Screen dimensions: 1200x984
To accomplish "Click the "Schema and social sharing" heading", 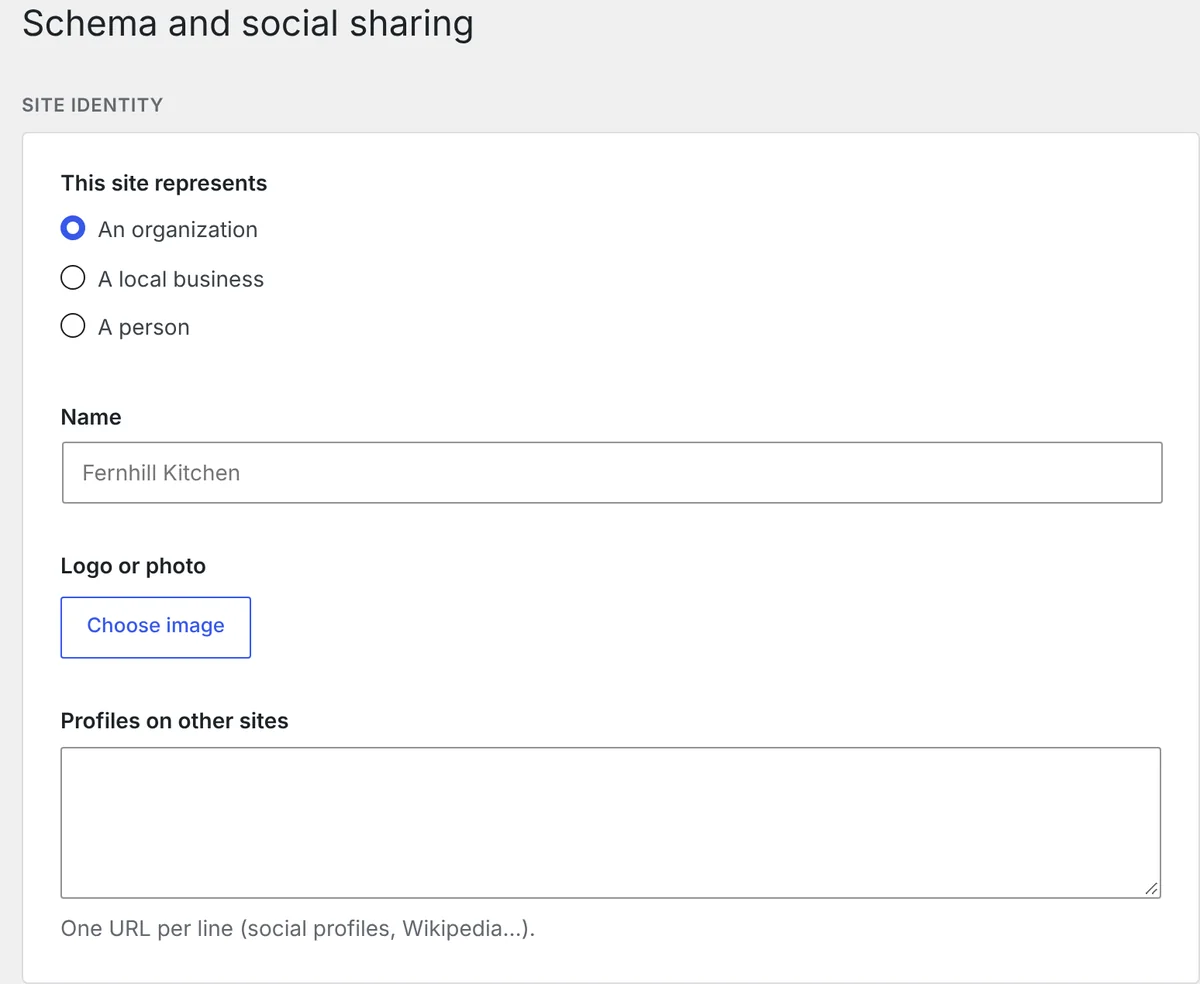I will (x=248, y=22).
